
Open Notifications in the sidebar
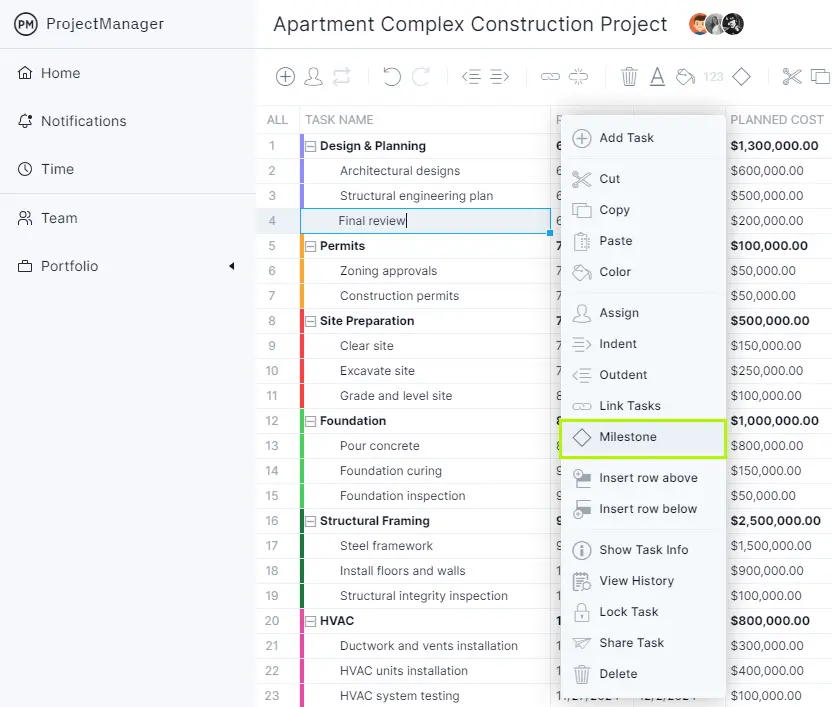[72, 121]
